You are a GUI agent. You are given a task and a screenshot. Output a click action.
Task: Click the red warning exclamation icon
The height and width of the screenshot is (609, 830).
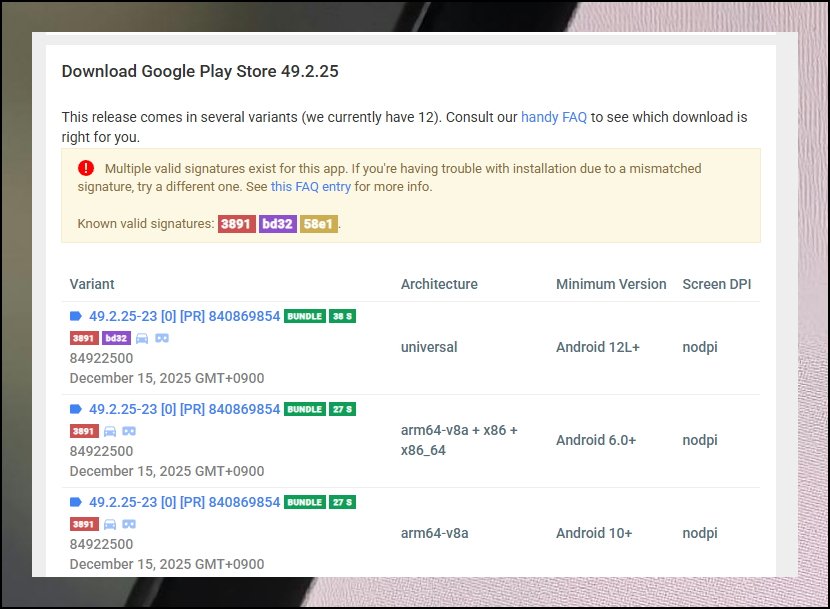(x=86, y=168)
